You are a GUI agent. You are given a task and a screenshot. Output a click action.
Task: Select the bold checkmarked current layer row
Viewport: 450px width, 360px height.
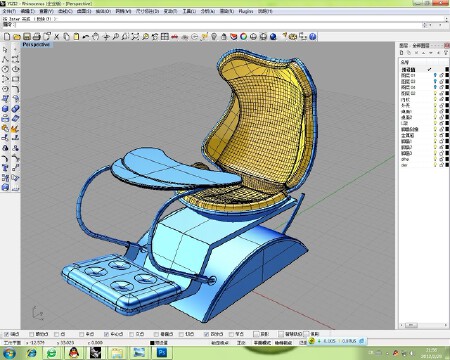pos(424,70)
